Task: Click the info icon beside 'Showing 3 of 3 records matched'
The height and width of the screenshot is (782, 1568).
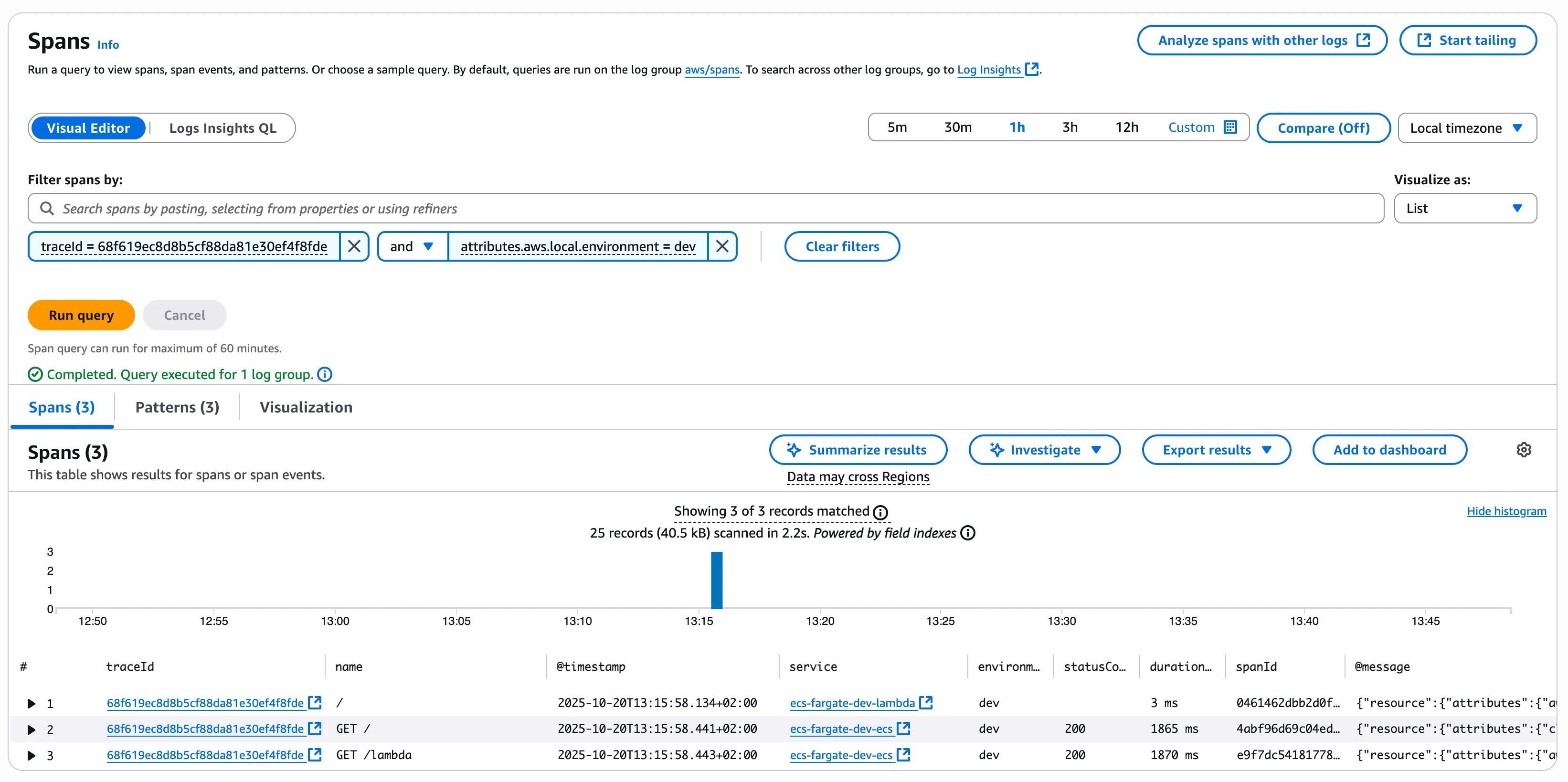Action: click(881, 512)
